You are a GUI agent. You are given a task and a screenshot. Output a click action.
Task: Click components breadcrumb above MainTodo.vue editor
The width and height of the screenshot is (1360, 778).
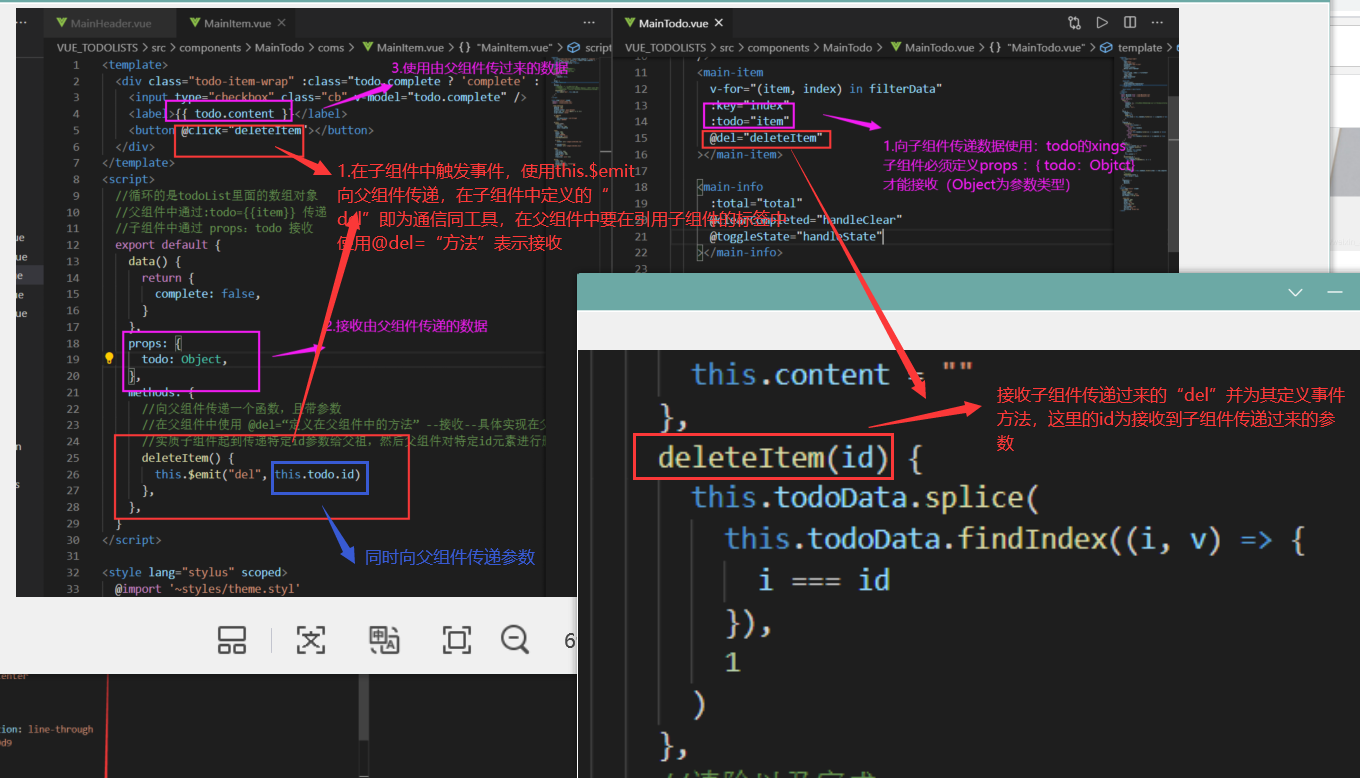point(779,47)
